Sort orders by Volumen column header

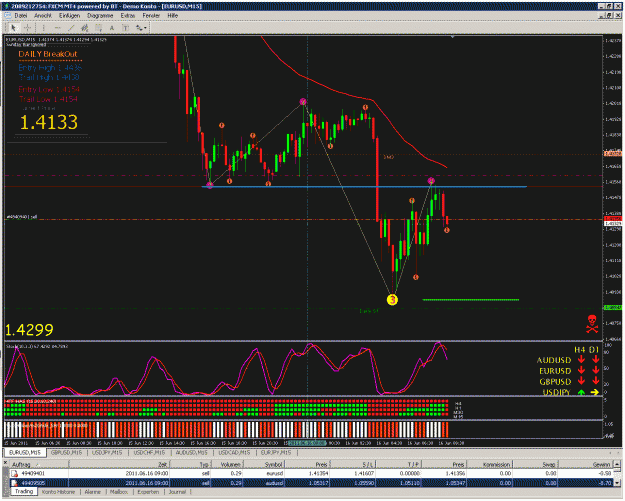(x=226, y=464)
